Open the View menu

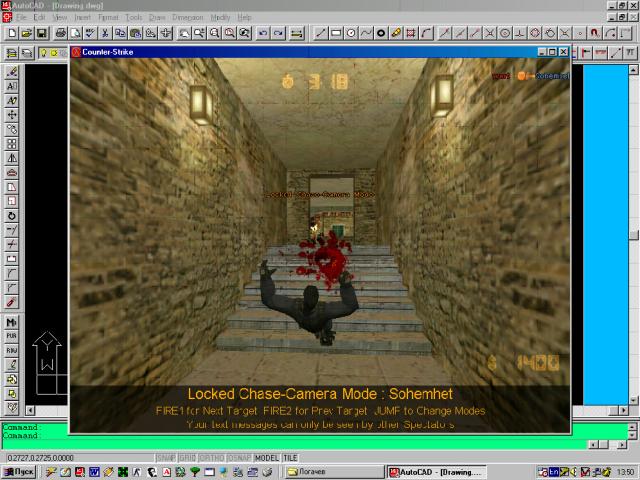pos(60,17)
